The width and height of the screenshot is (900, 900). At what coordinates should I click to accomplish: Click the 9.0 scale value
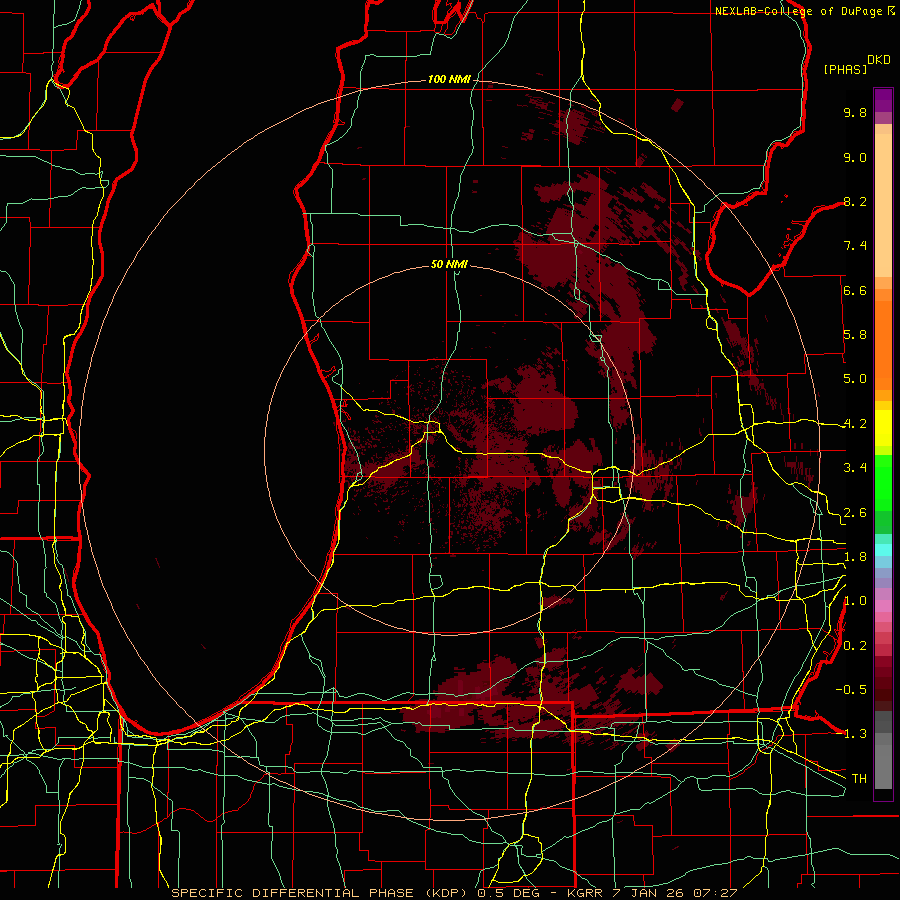[855, 157]
